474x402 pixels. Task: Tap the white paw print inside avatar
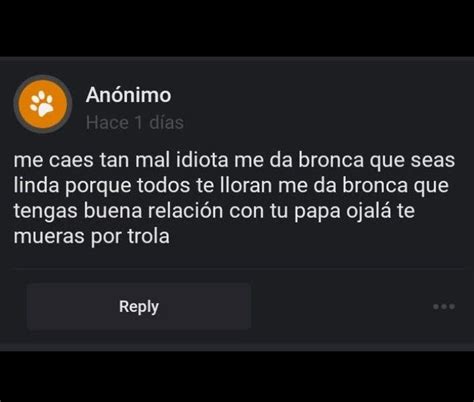(x=42, y=104)
